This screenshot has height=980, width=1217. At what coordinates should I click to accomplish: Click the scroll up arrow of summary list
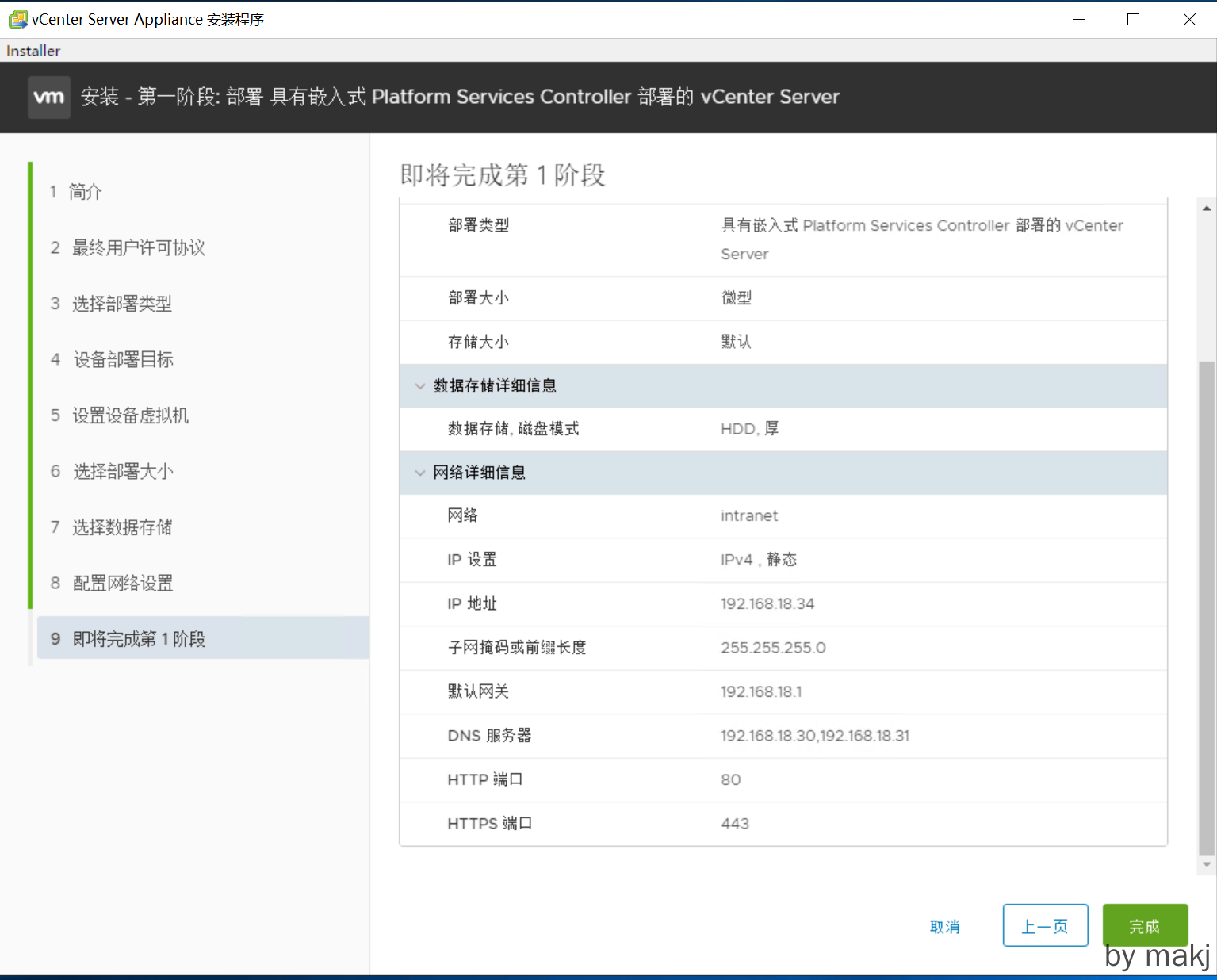point(1206,209)
